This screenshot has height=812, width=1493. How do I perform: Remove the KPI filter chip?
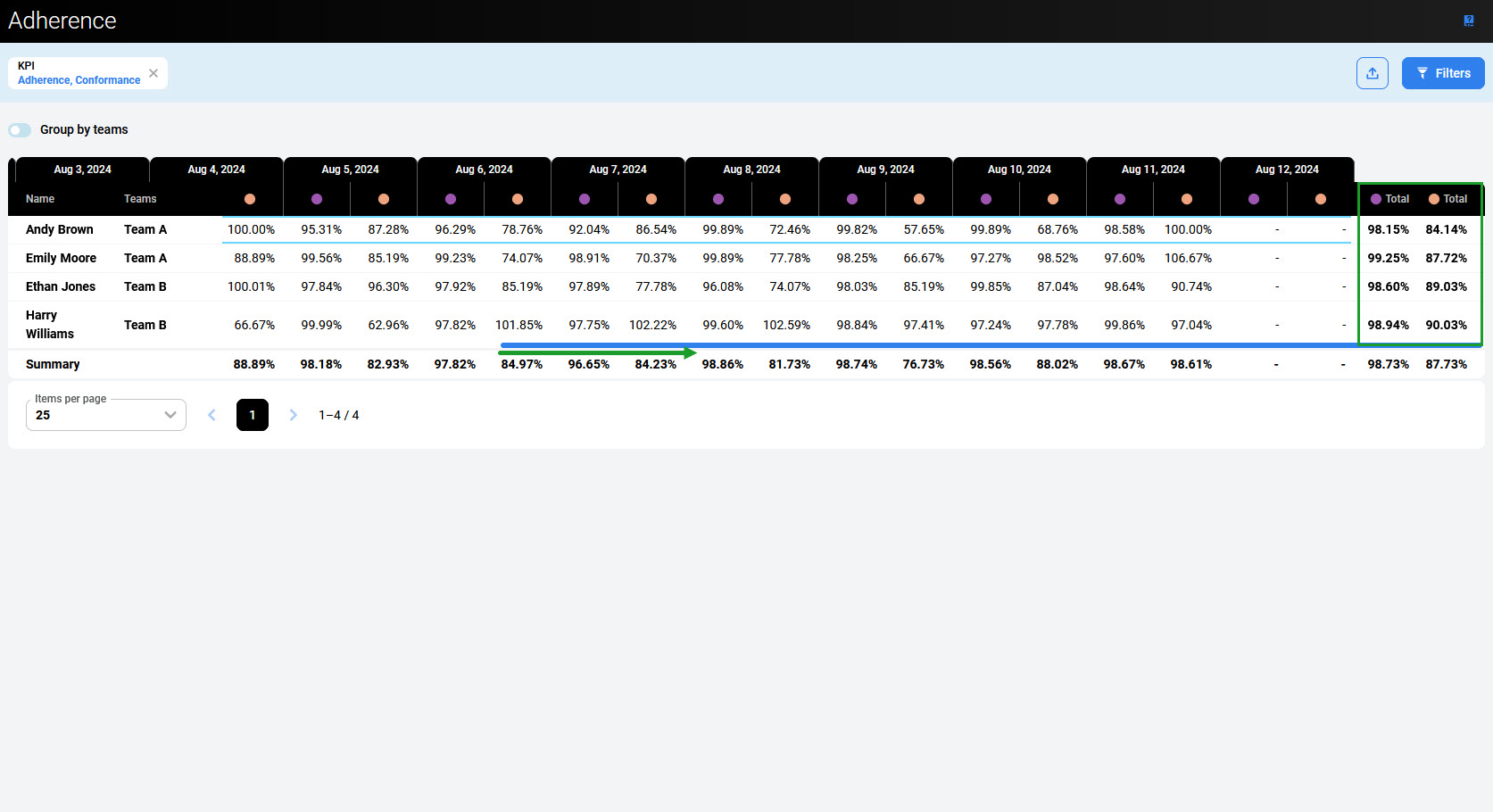[x=153, y=73]
